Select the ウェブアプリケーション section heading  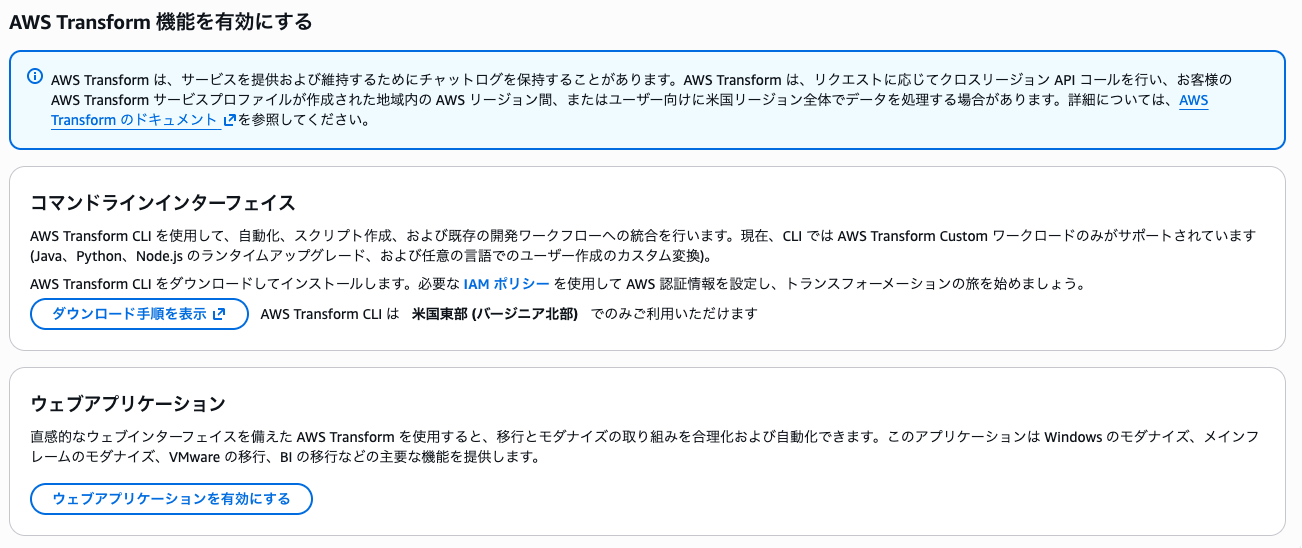point(128,404)
